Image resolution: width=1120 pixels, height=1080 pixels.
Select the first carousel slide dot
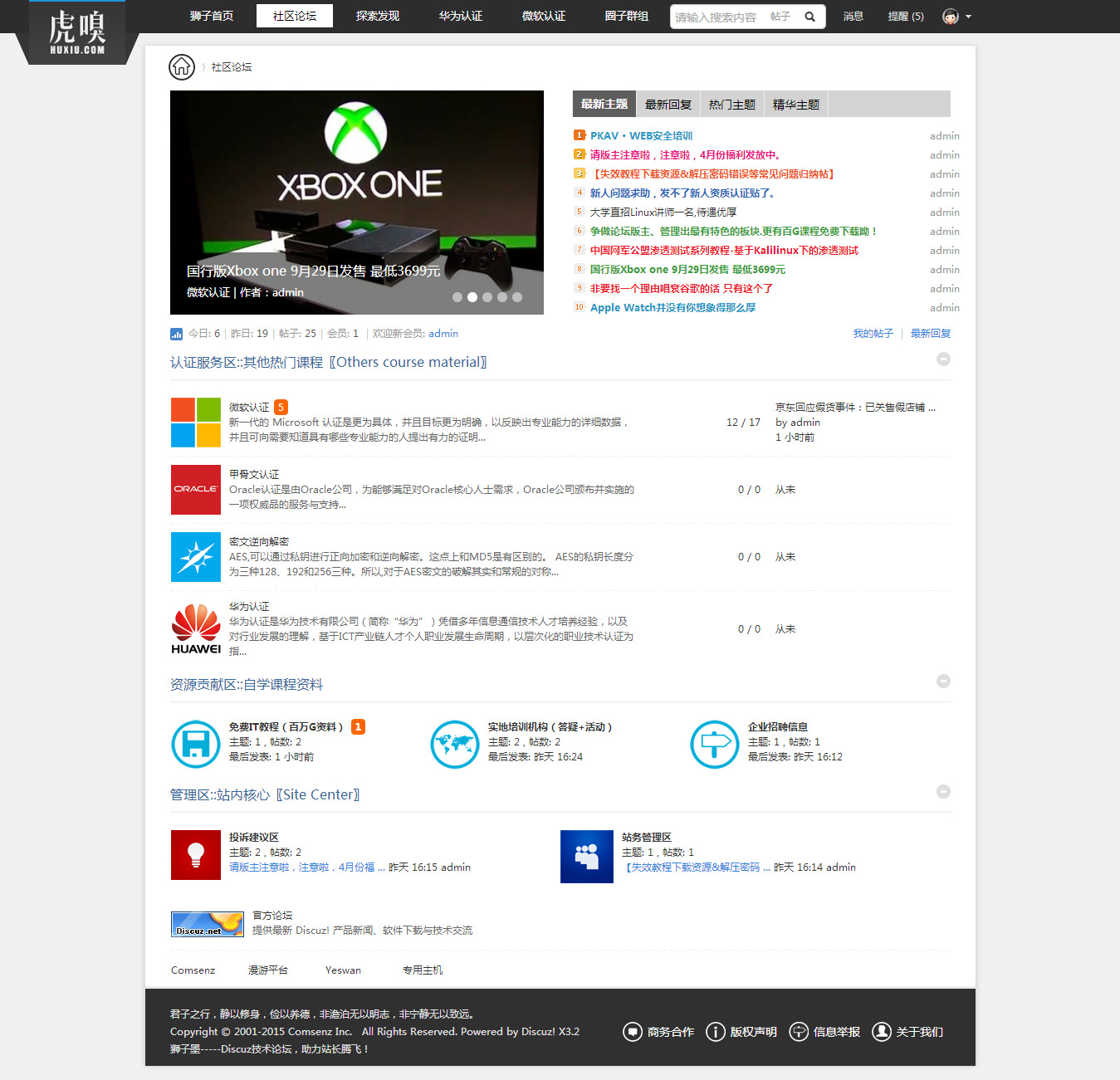[x=457, y=297]
